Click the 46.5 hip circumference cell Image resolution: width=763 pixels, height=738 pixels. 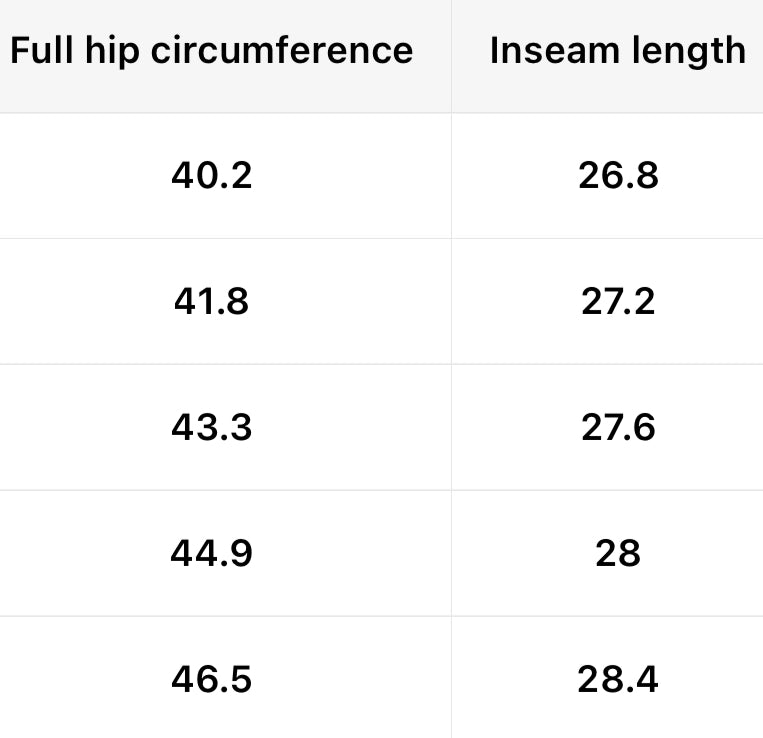coord(211,679)
